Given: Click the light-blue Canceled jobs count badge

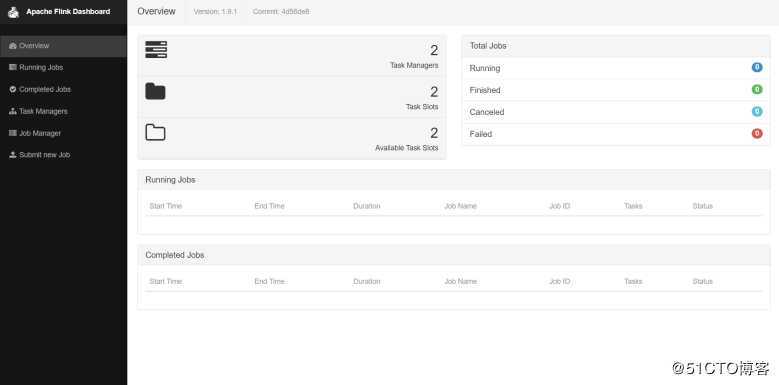Looking at the screenshot, I should click(757, 112).
